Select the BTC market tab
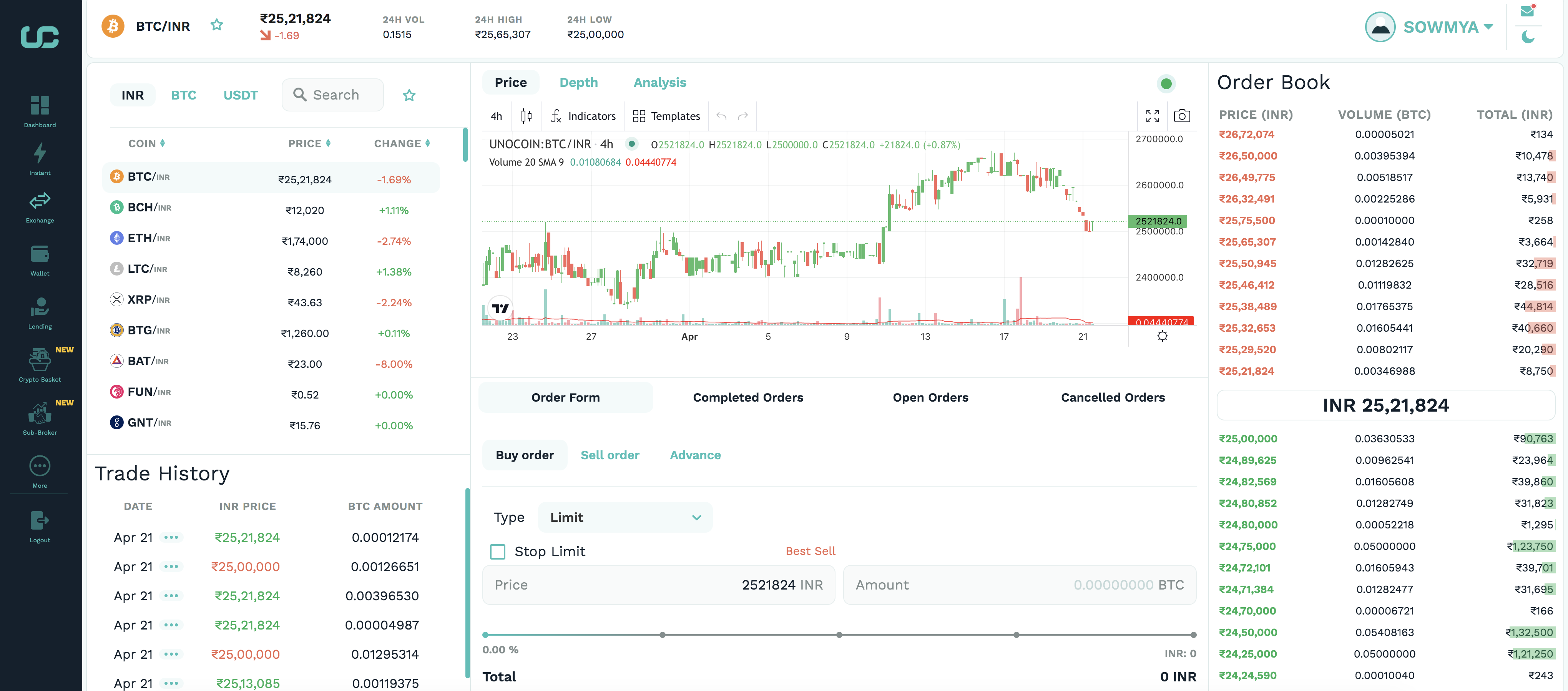1568x691 pixels. pyautogui.click(x=184, y=95)
